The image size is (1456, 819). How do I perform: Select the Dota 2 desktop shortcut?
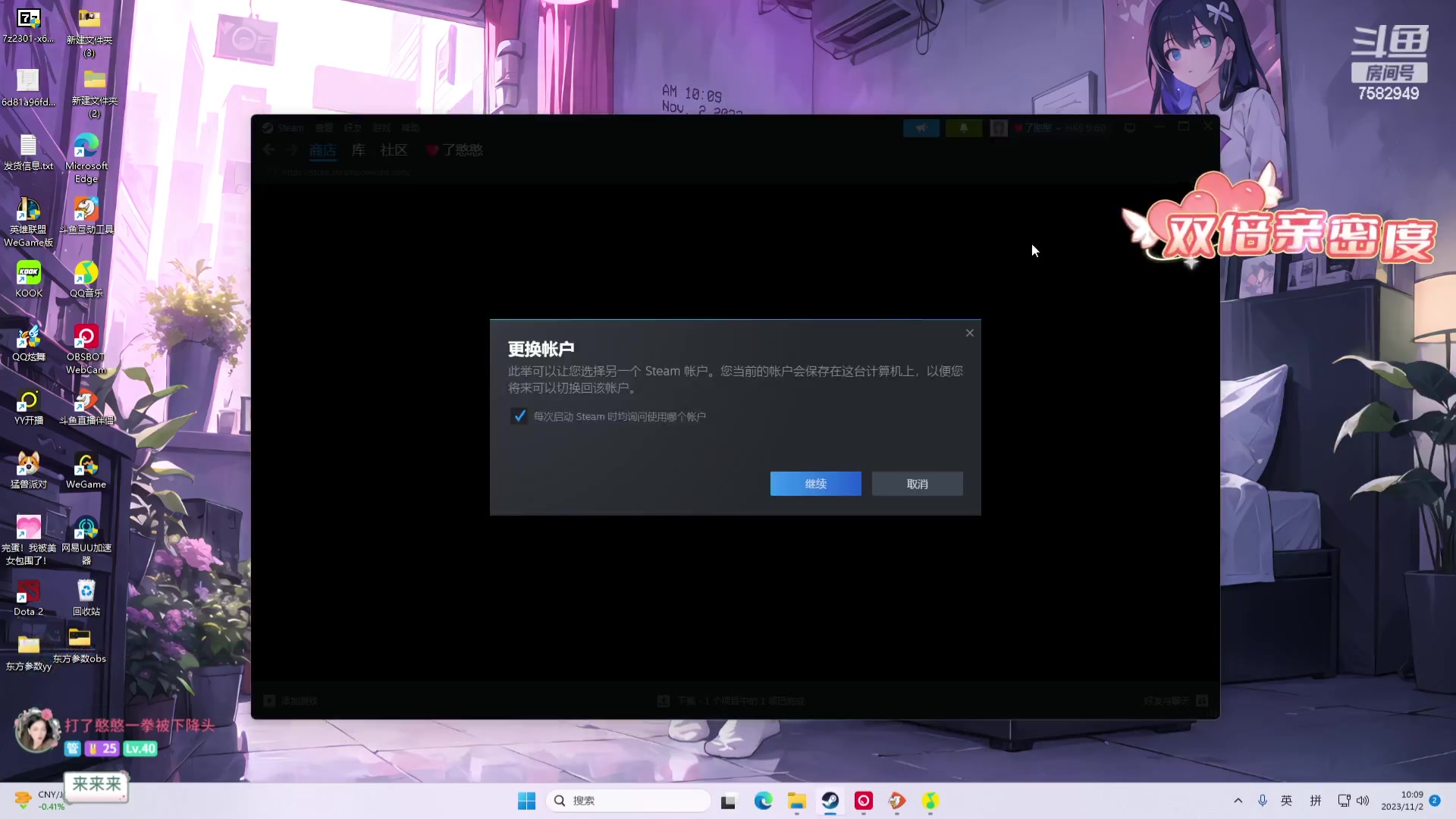(29, 598)
